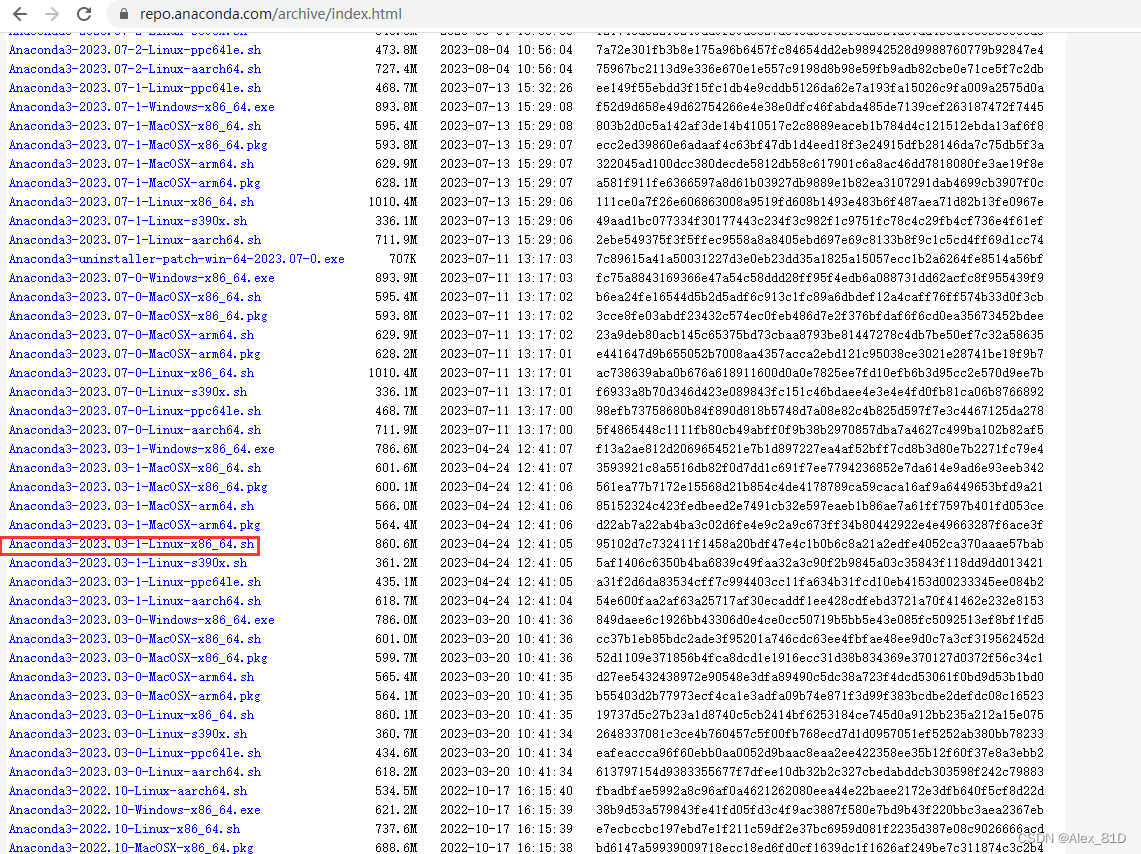Go forward with the browser forward arrow
This screenshot has width=1141, height=854.
coord(52,14)
